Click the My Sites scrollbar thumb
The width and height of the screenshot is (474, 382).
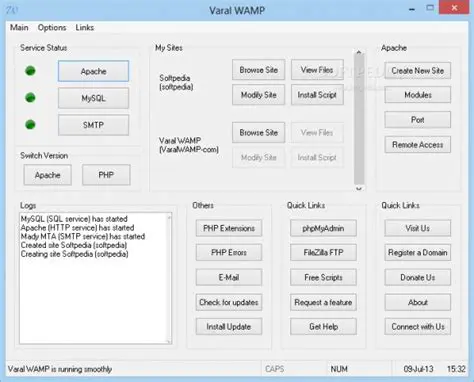pyautogui.click(x=359, y=120)
